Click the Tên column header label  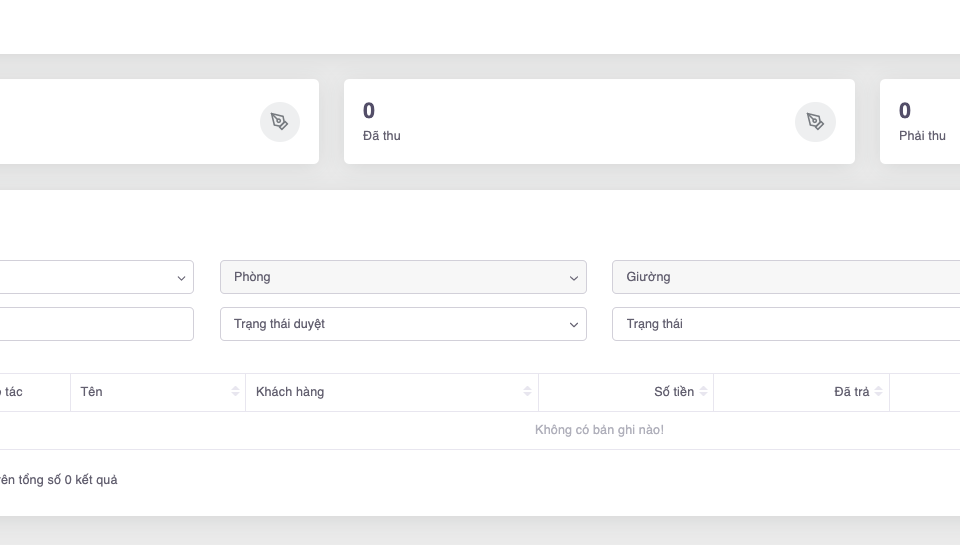[x=92, y=392]
